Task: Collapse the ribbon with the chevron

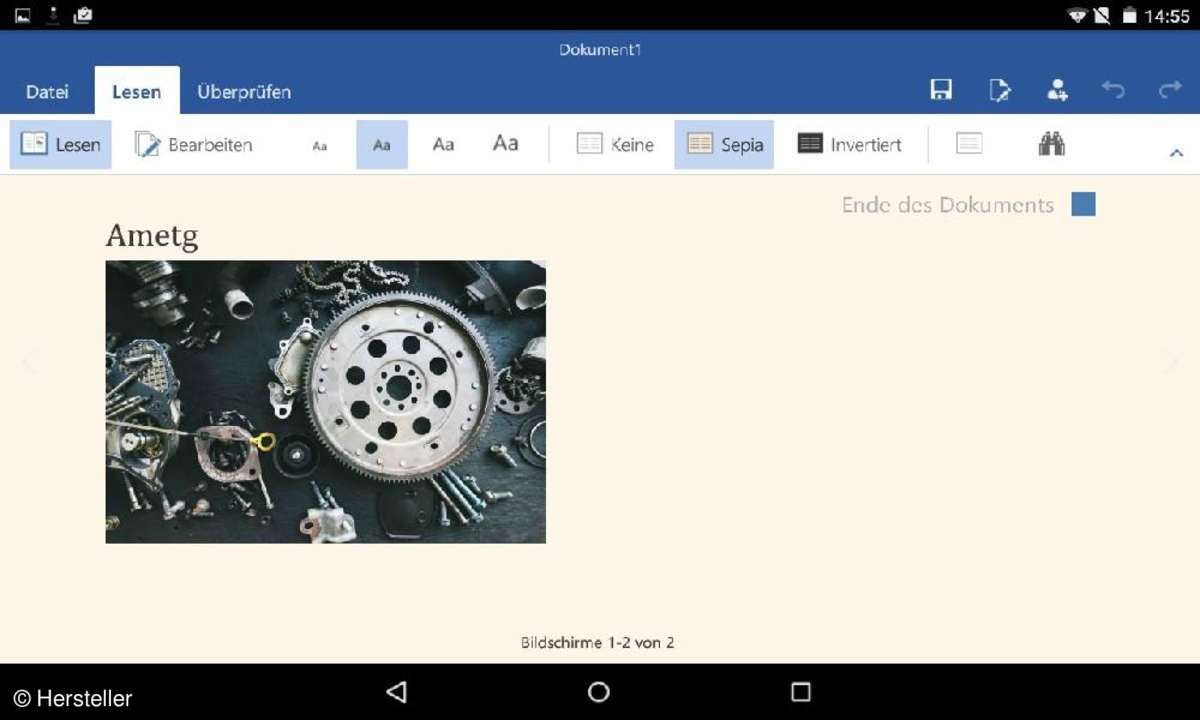Action: point(1176,153)
